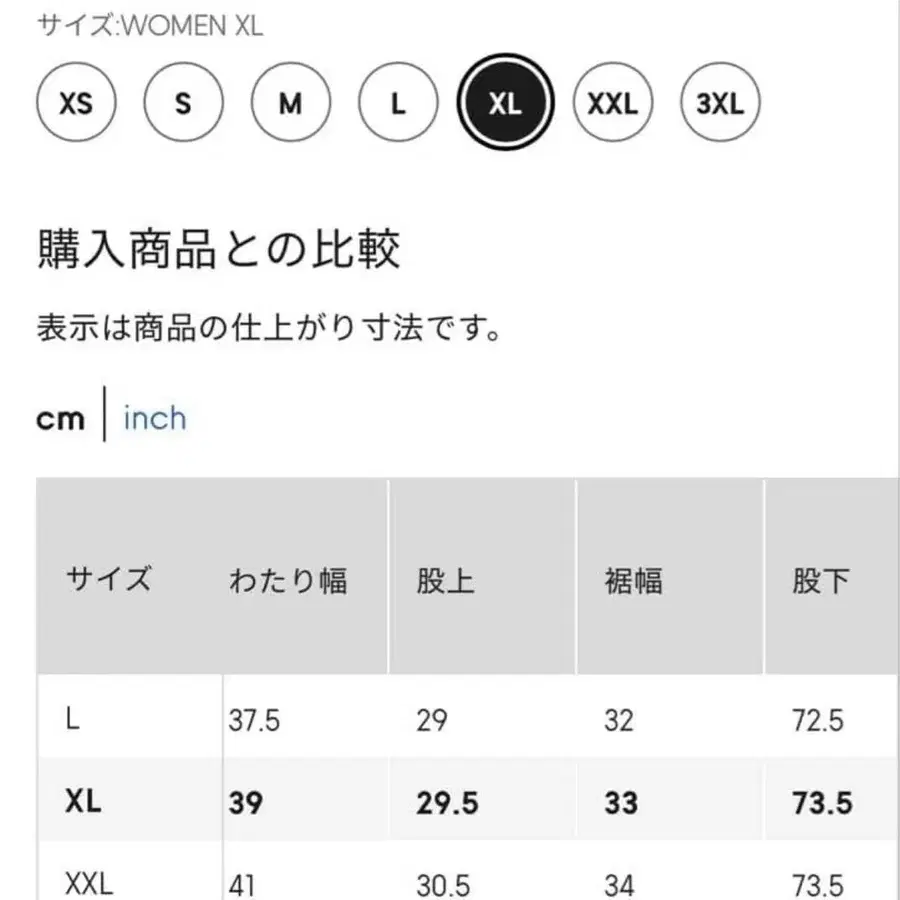Select the XXL size option

(614, 103)
